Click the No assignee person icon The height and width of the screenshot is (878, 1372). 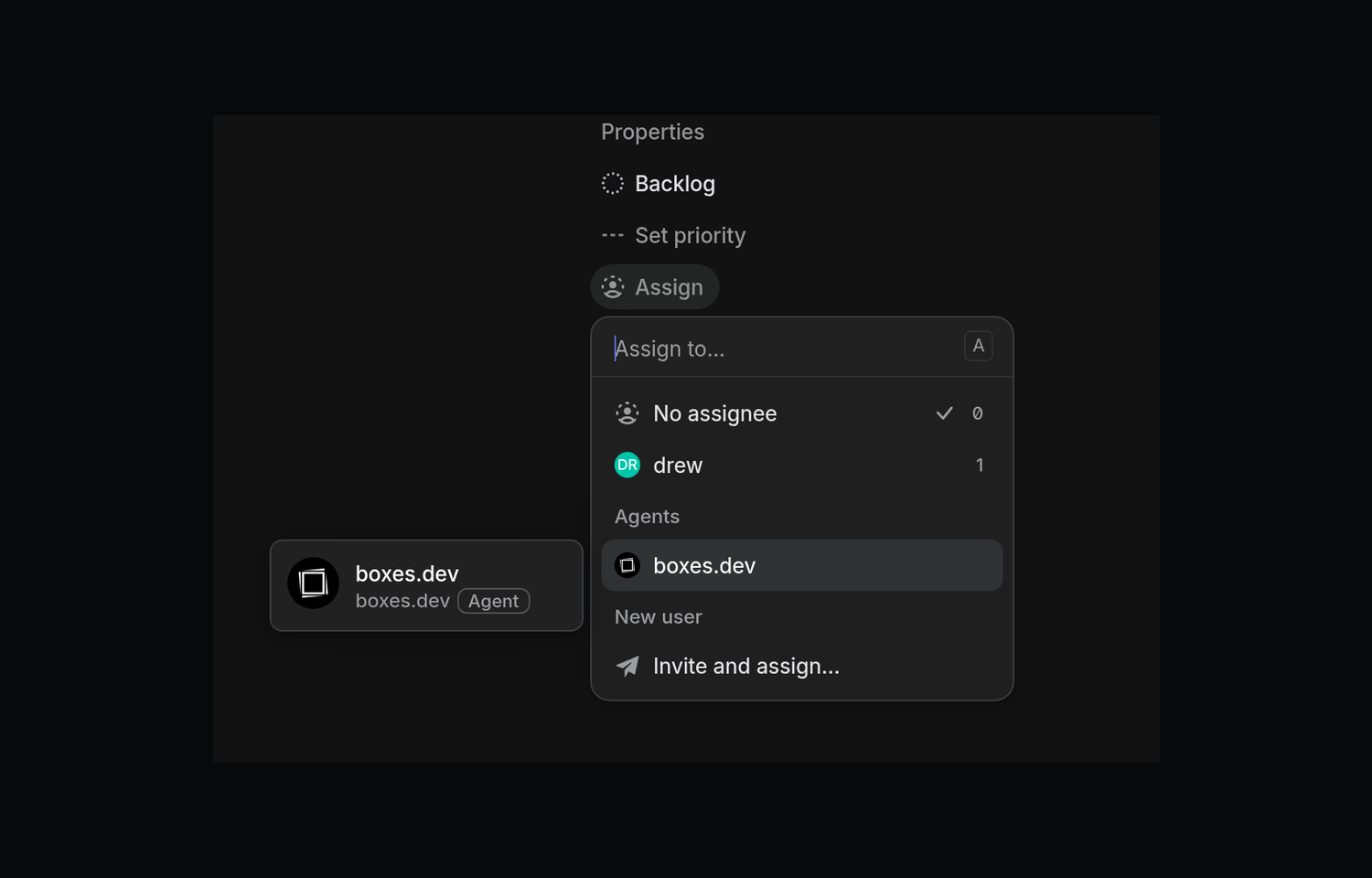click(627, 413)
